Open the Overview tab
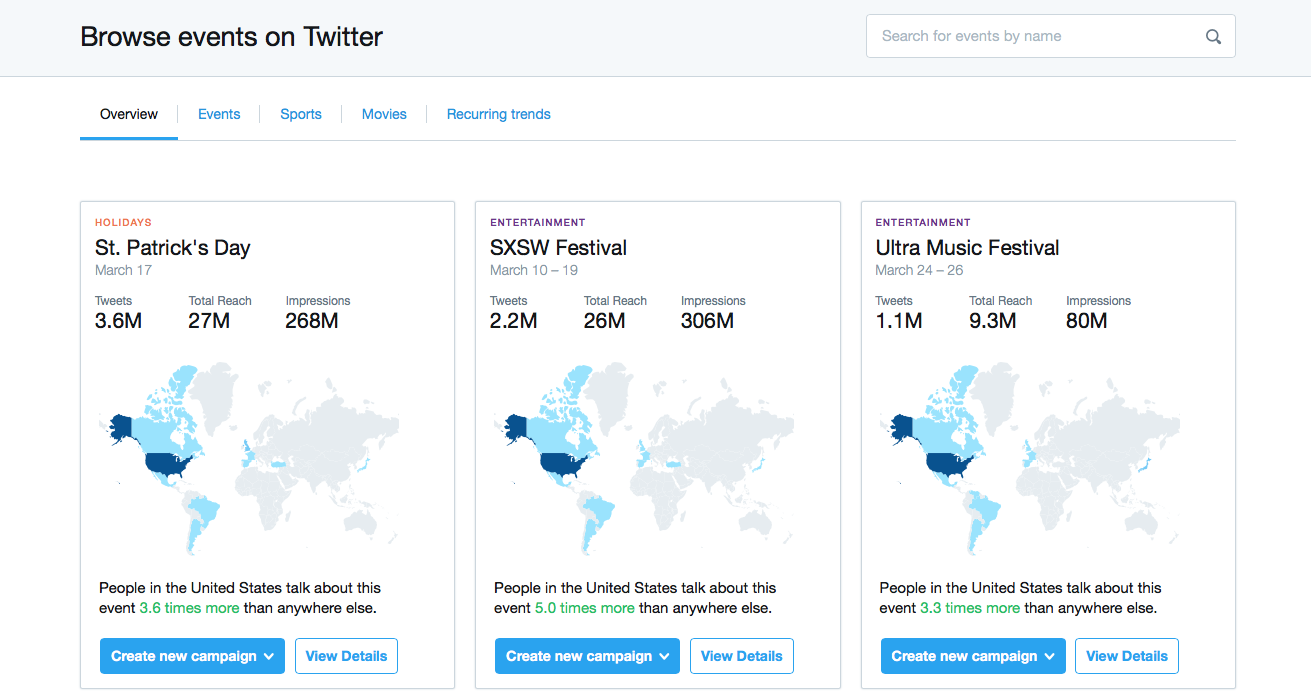The height and width of the screenshot is (698, 1311). [129, 114]
